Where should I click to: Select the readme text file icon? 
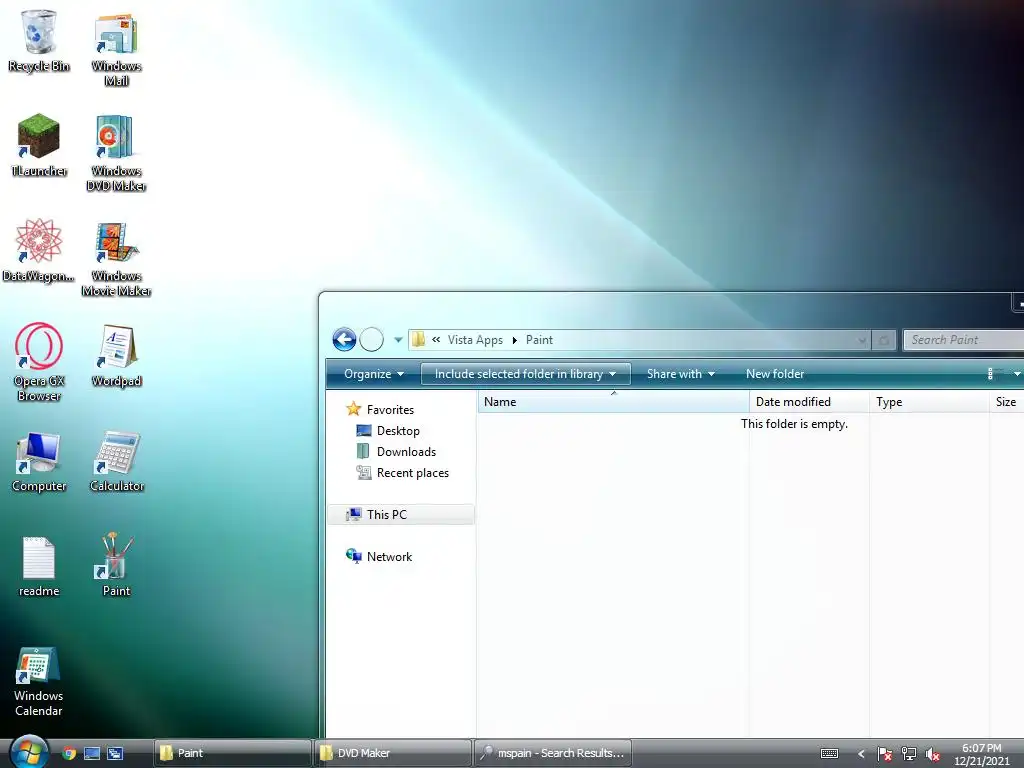pos(39,566)
